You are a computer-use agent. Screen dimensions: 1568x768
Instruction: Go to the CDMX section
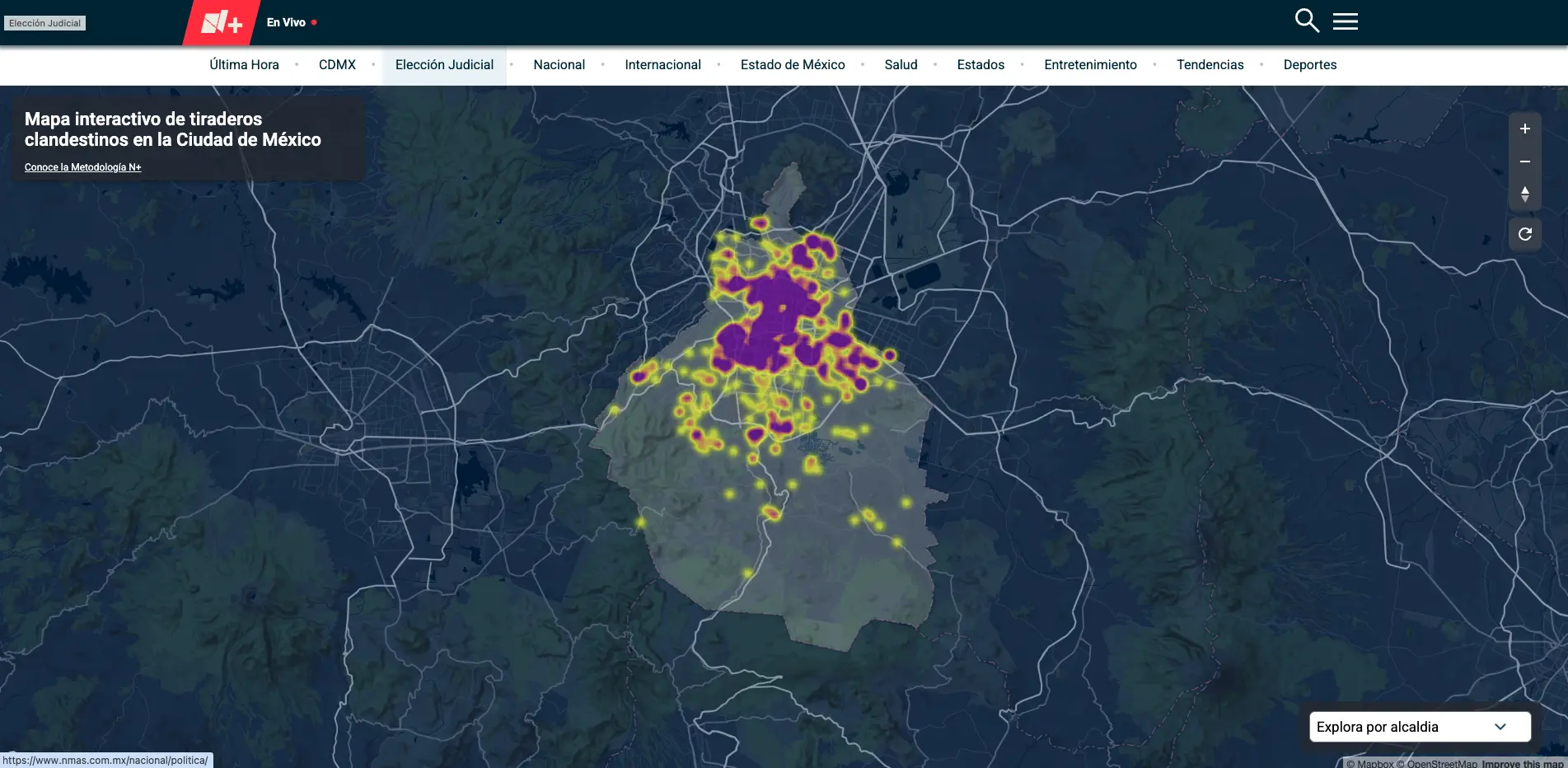(x=337, y=65)
